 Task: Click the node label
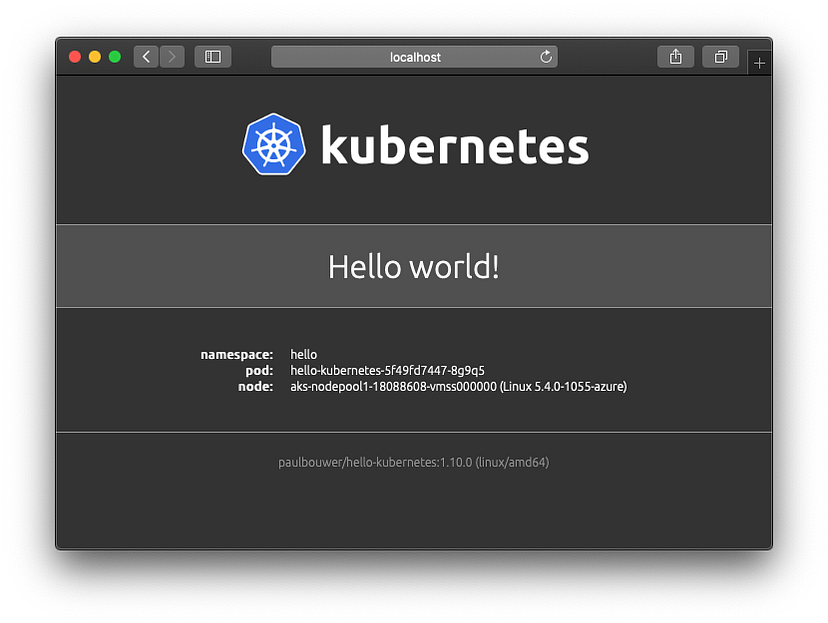click(x=254, y=386)
